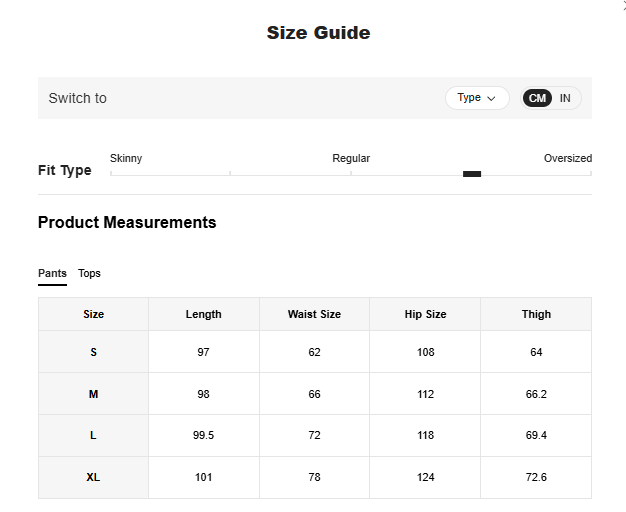Image resolution: width=626 pixels, height=512 pixels.
Task: Switch measurement units to IN
Action: click(565, 98)
